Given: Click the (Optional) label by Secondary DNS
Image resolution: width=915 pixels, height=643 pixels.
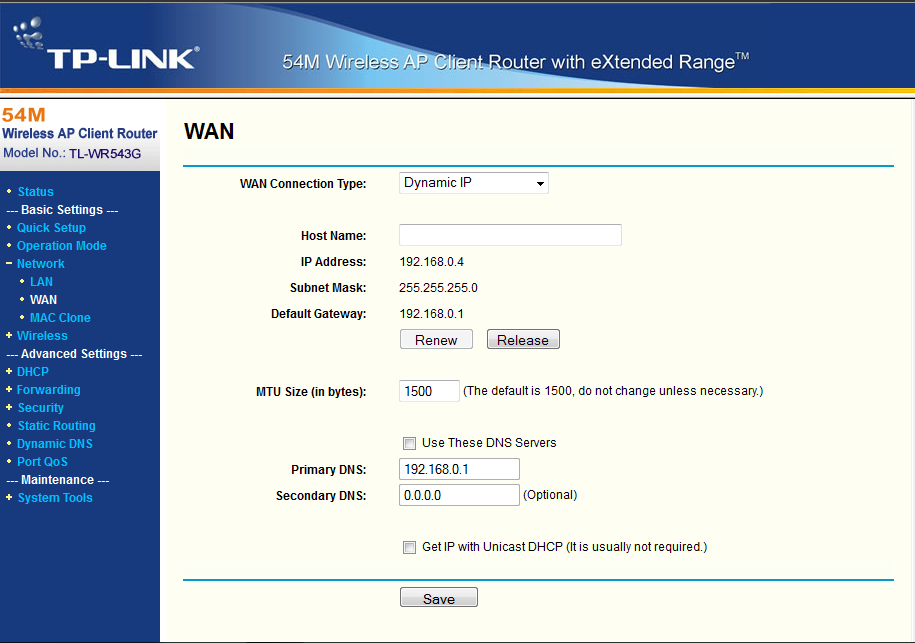Looking at the screenshot, I should pyautogui.click(x=550, y=495).
